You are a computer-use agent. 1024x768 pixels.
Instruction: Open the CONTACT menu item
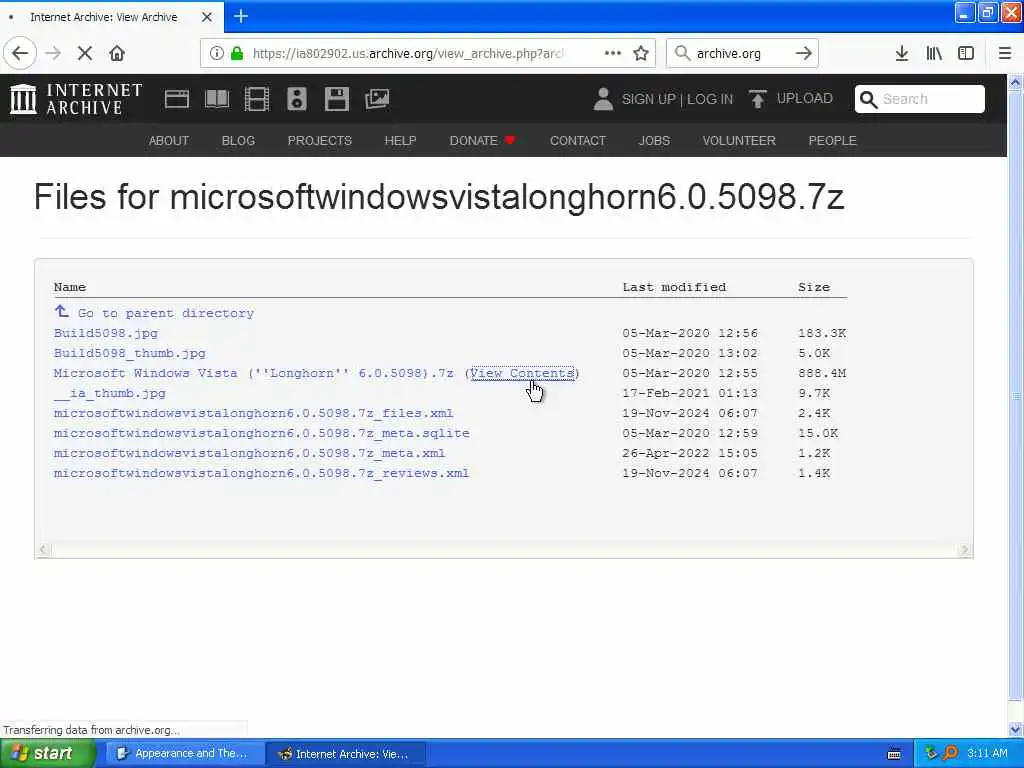point(578,140)
